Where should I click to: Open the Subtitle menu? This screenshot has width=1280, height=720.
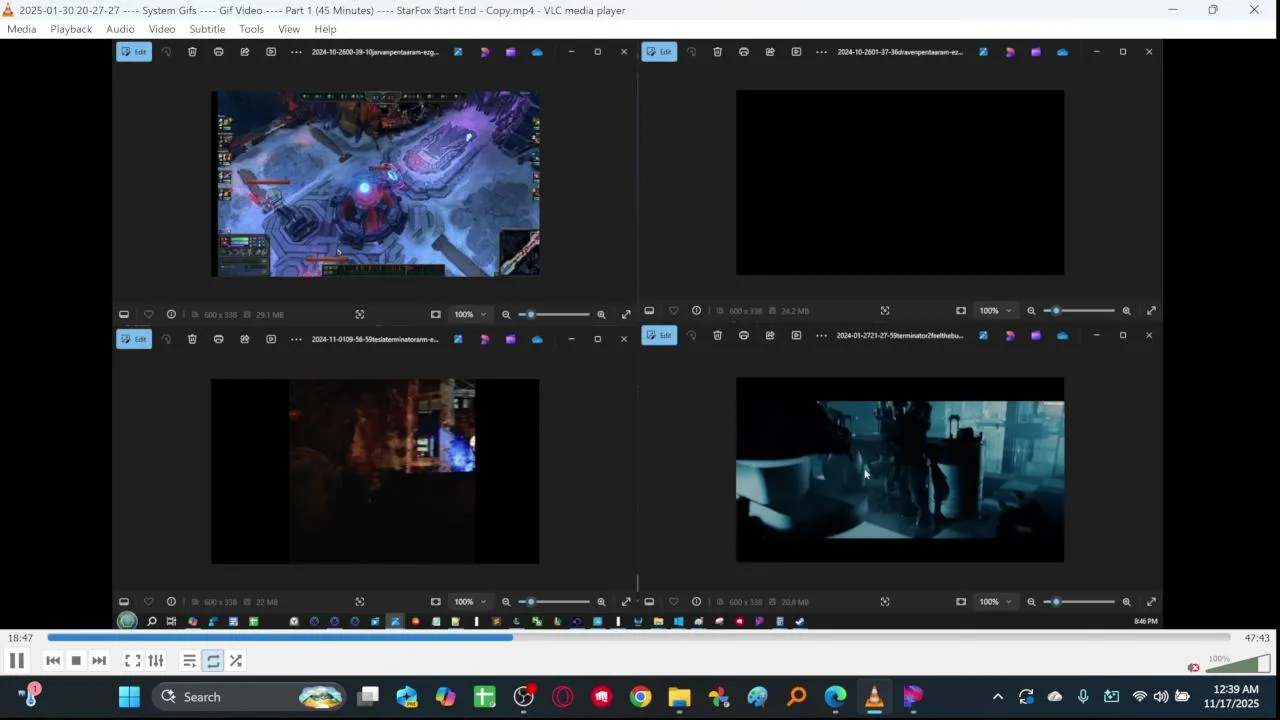click(x=207, y=29)
